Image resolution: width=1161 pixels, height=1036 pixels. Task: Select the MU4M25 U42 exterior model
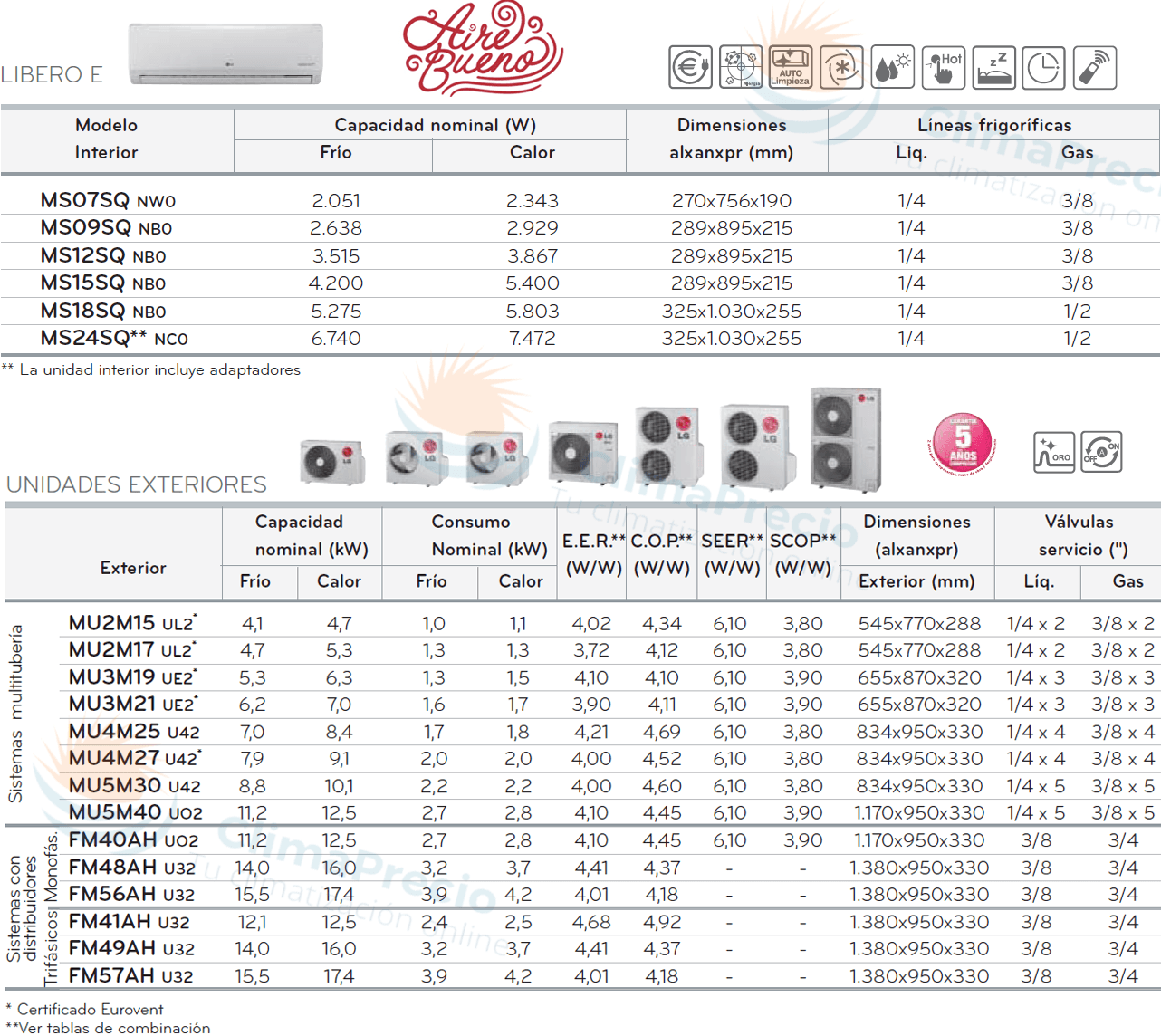click(x=134, y=732)
